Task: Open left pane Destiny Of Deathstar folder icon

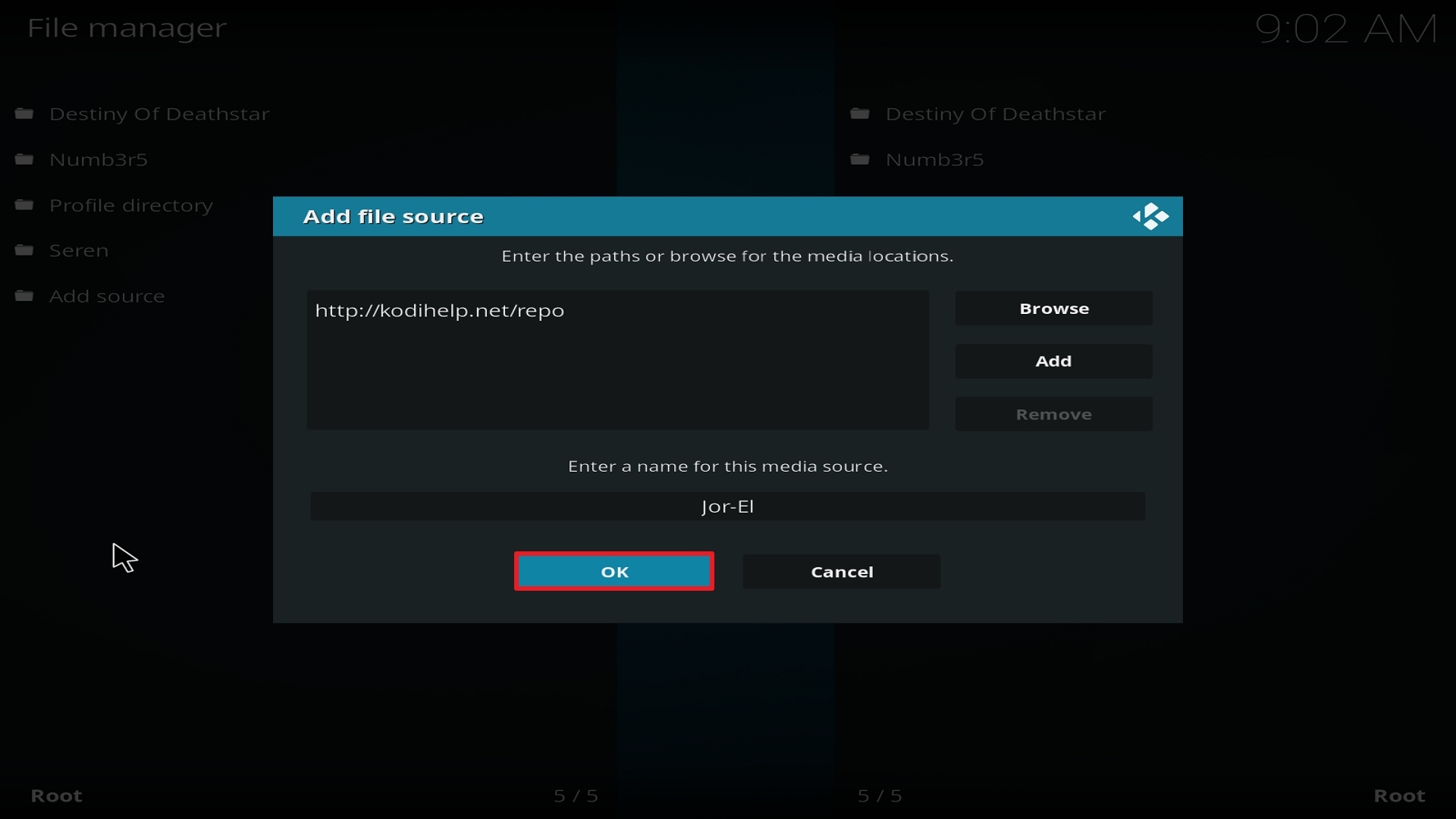Action: pos(24,114)
